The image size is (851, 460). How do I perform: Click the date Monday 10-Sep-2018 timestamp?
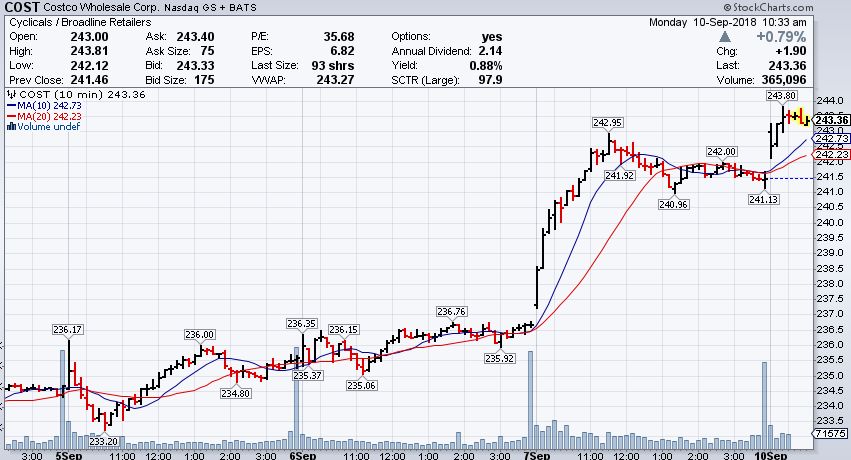click(728, 22)
